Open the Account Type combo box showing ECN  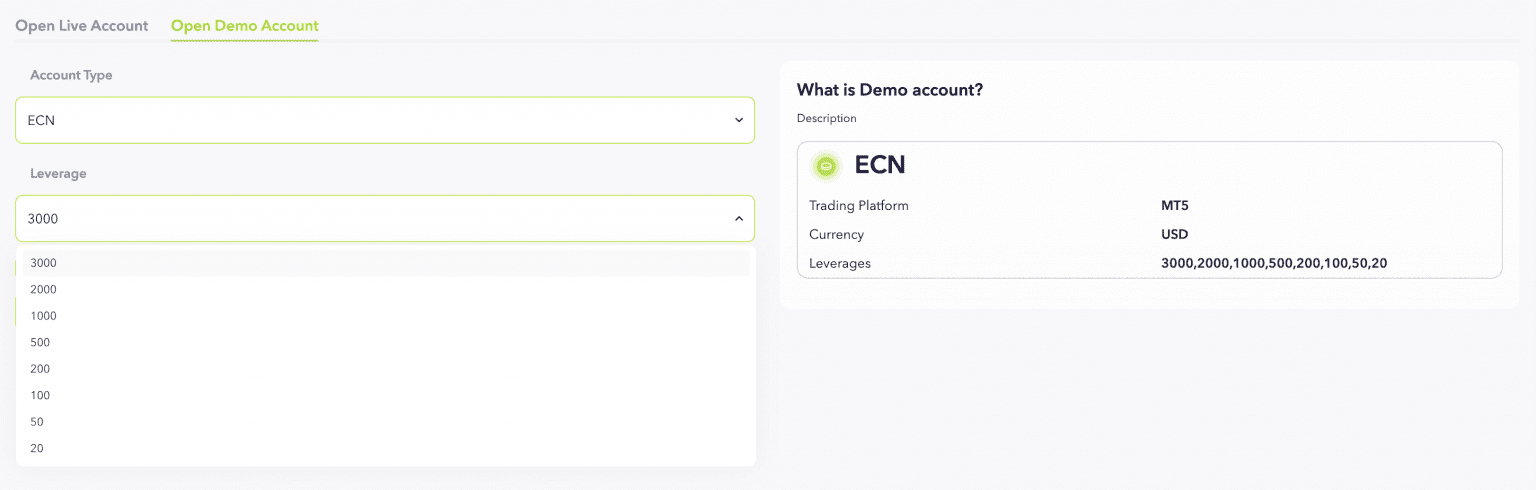pos(385,120)
